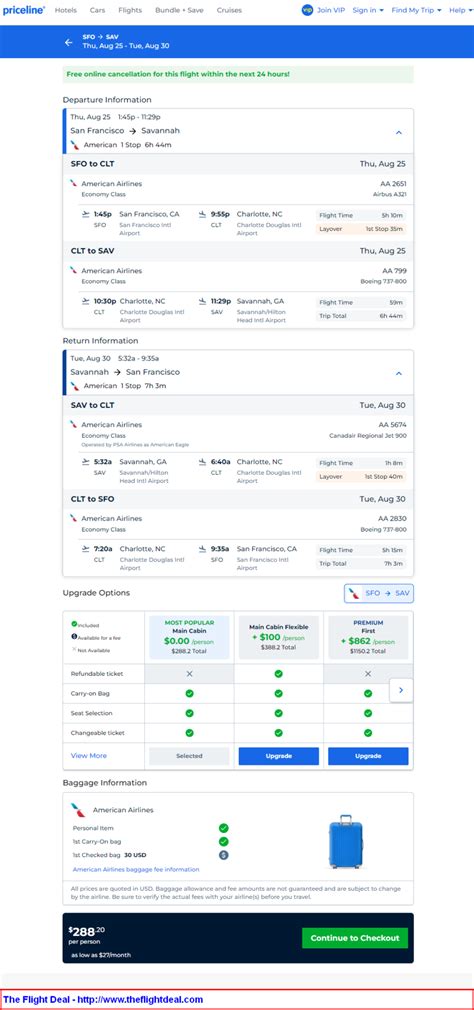Collapse the Departure Information flight details
Viewport: 474px width, 1010px height.
[x=399, y=132]
